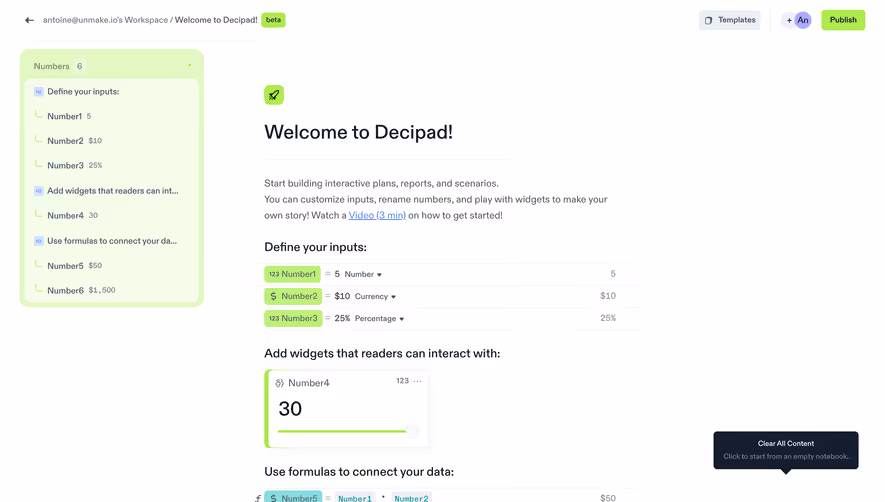Image resolution: width=885 pixels, height=502 pixels.
Task: Click the Clear All Content tooltip button
Action: 786,450
